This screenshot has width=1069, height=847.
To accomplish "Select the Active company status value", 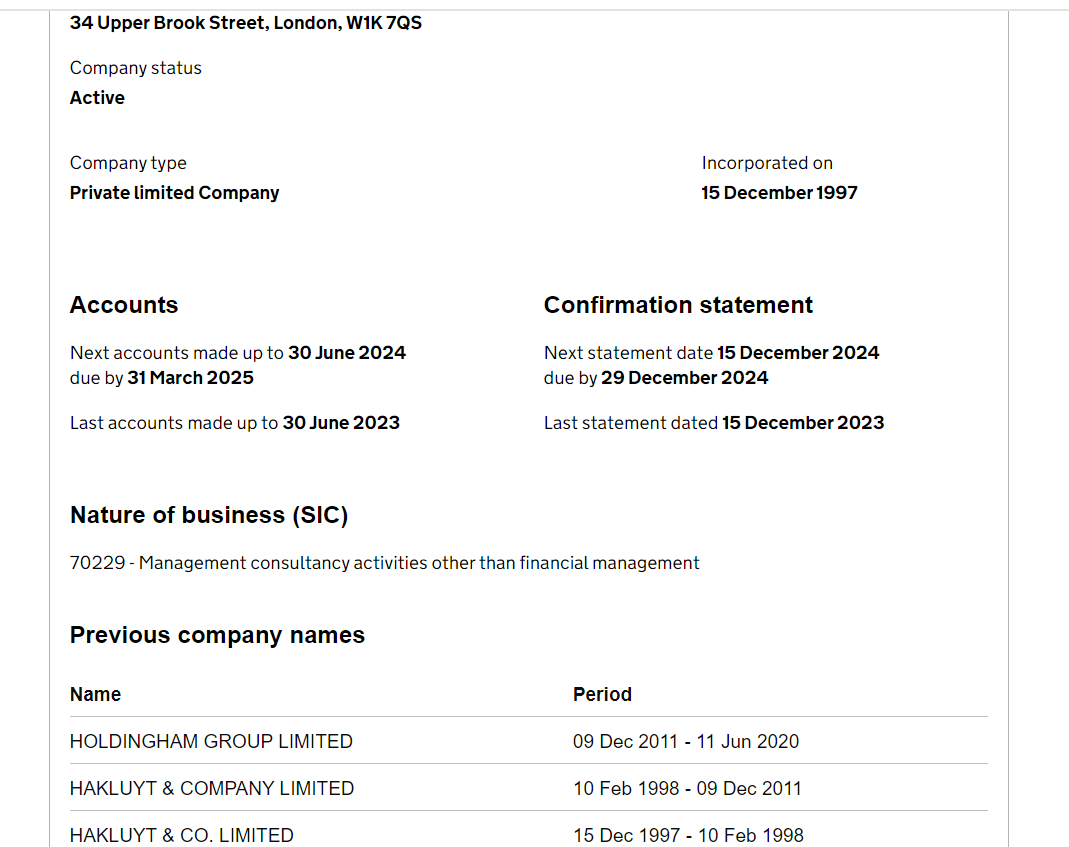I will click(97, 98).
